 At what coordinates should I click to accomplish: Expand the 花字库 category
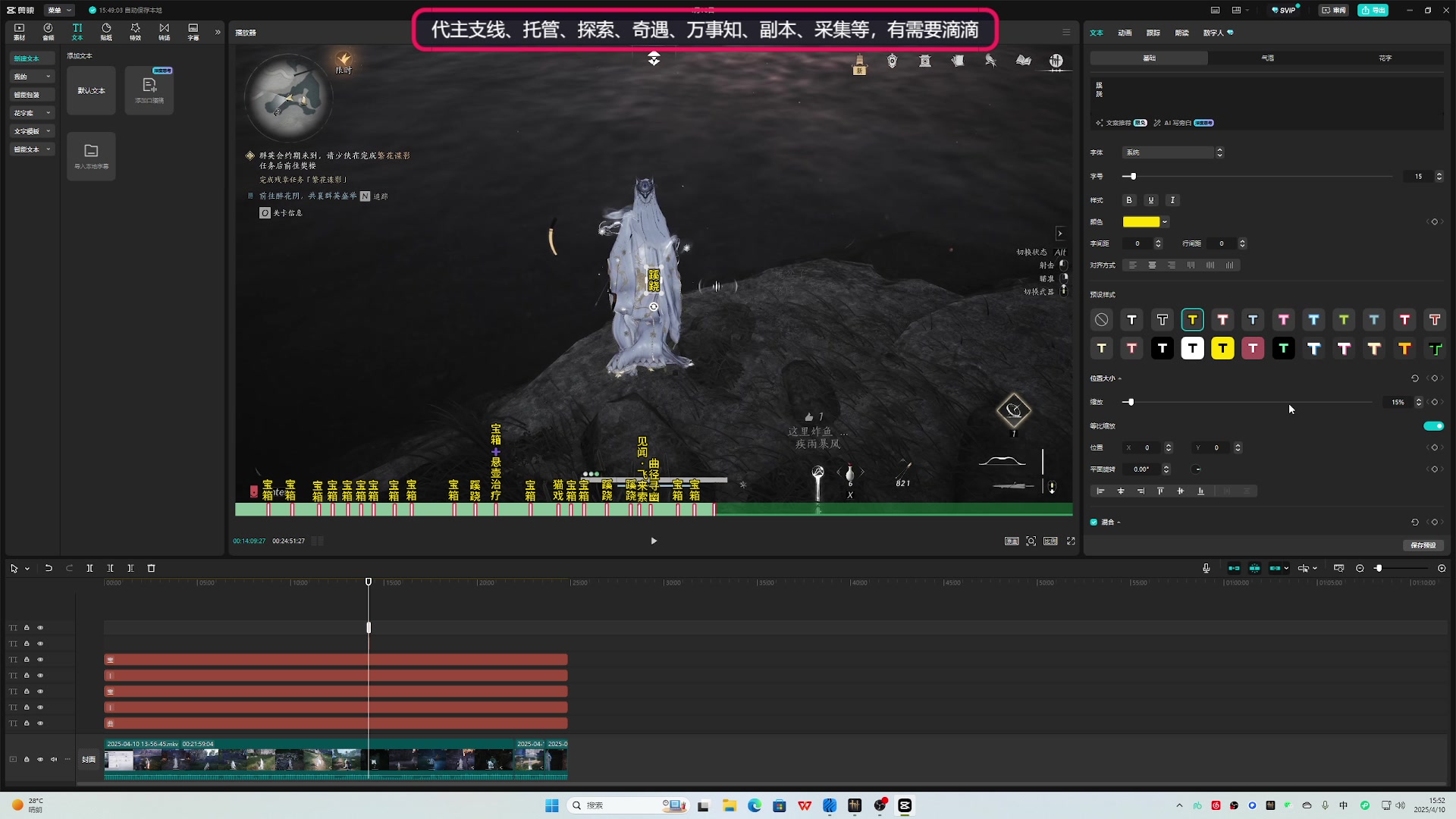(x=33, y=113)
